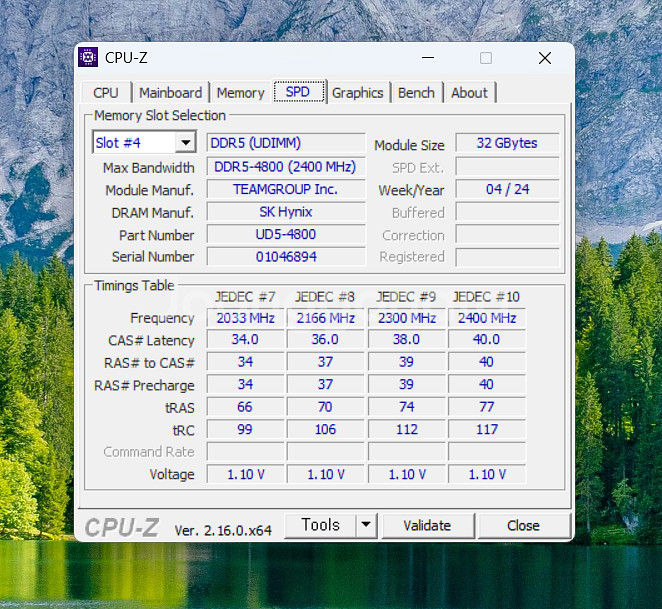The height and width of the screenshot is (609, 662).
Task: Click the Module Manuf. field TEAMGROUP Inc.
Action: [286, 189]
